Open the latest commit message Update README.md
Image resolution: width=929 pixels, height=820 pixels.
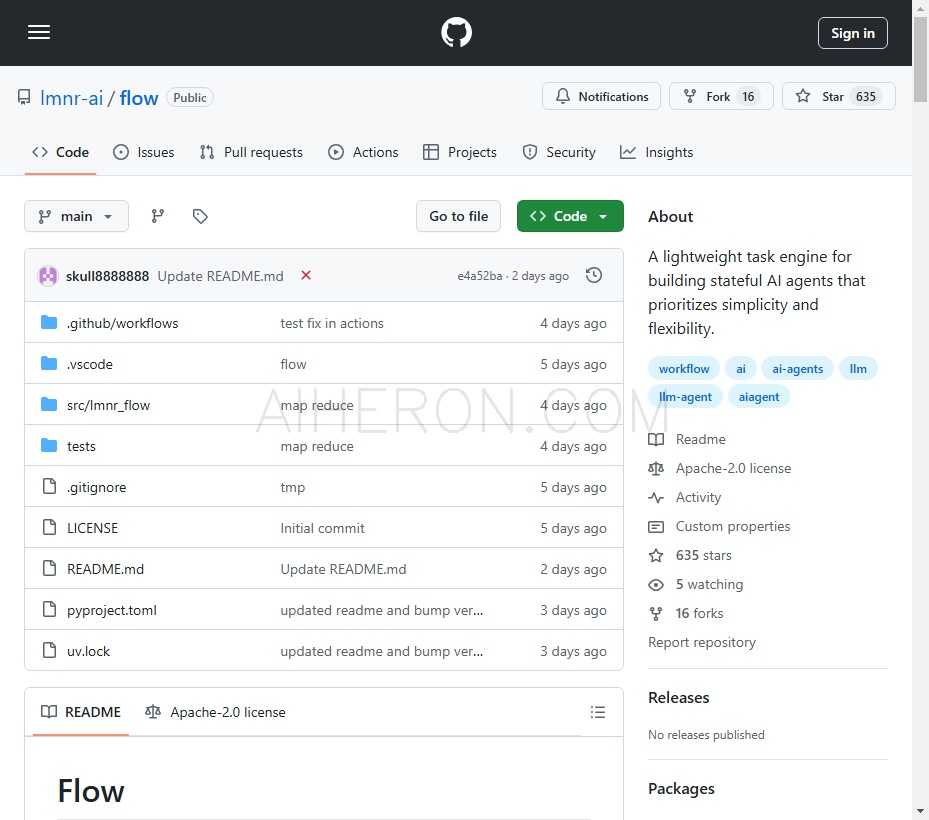220,276
